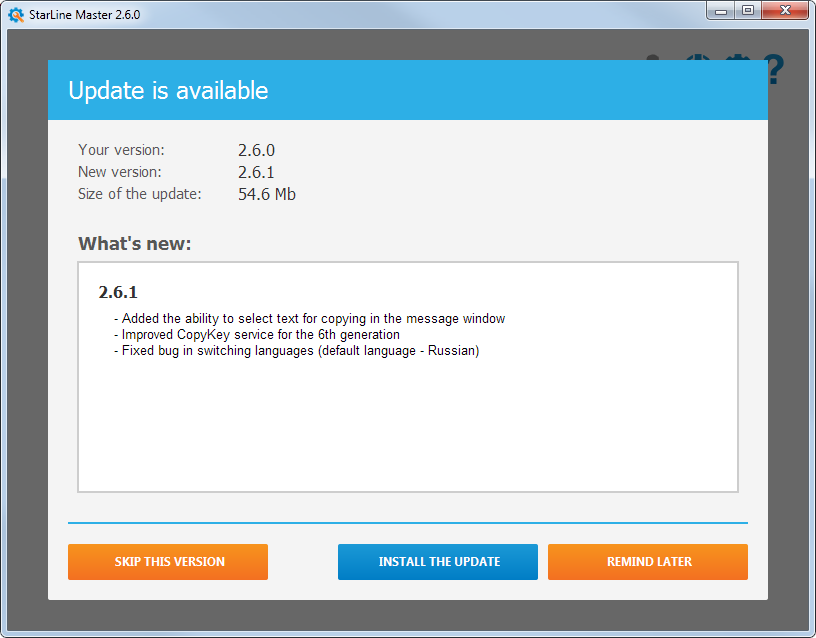Open help via the question mark icon
The width and height of the screenshot is (816, 638).
point(774,69)
